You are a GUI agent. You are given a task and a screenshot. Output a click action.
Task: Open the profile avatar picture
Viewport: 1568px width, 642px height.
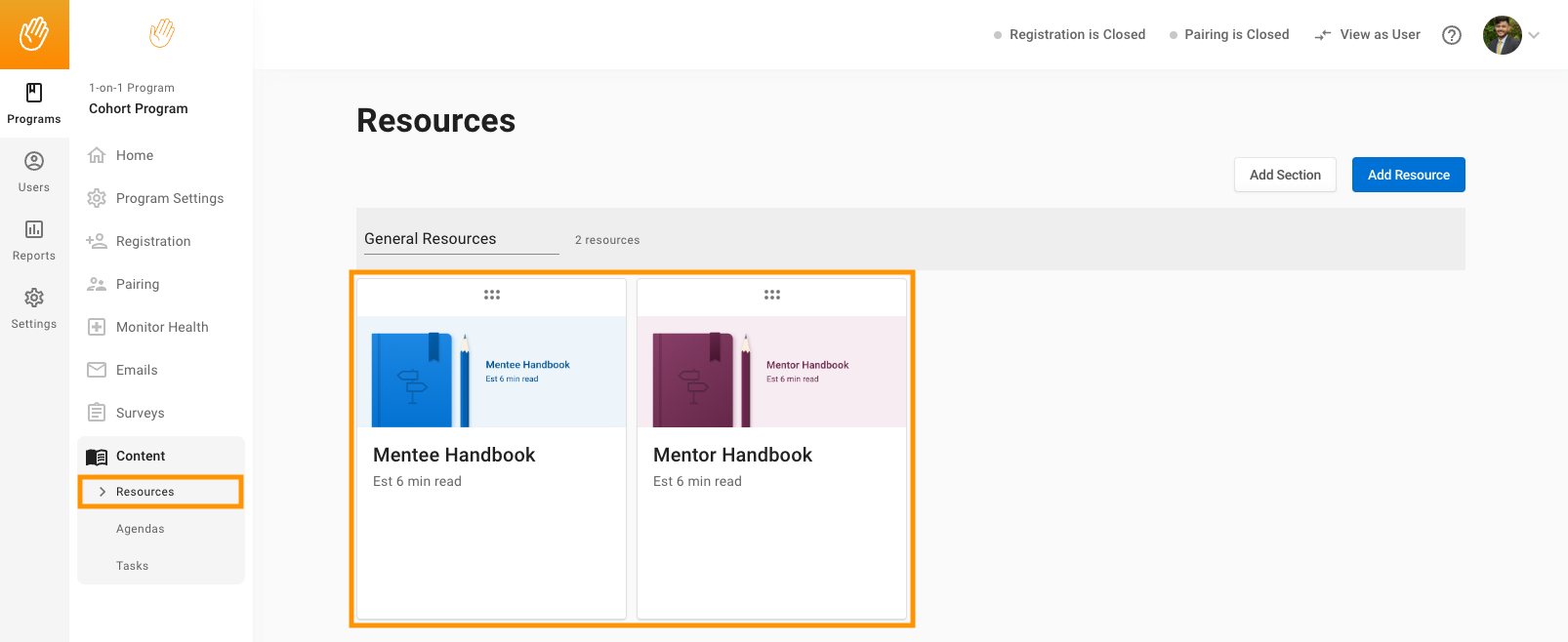click(1502, 35)
